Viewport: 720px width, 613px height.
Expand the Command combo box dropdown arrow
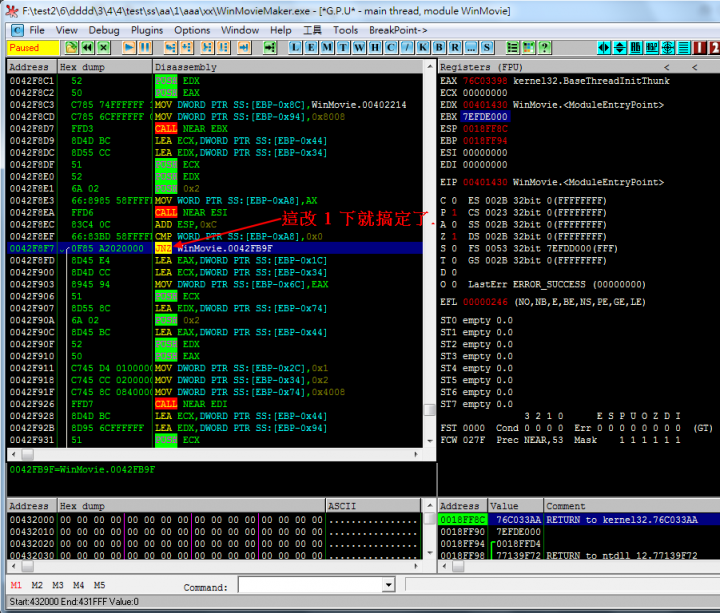coord(388,585)
